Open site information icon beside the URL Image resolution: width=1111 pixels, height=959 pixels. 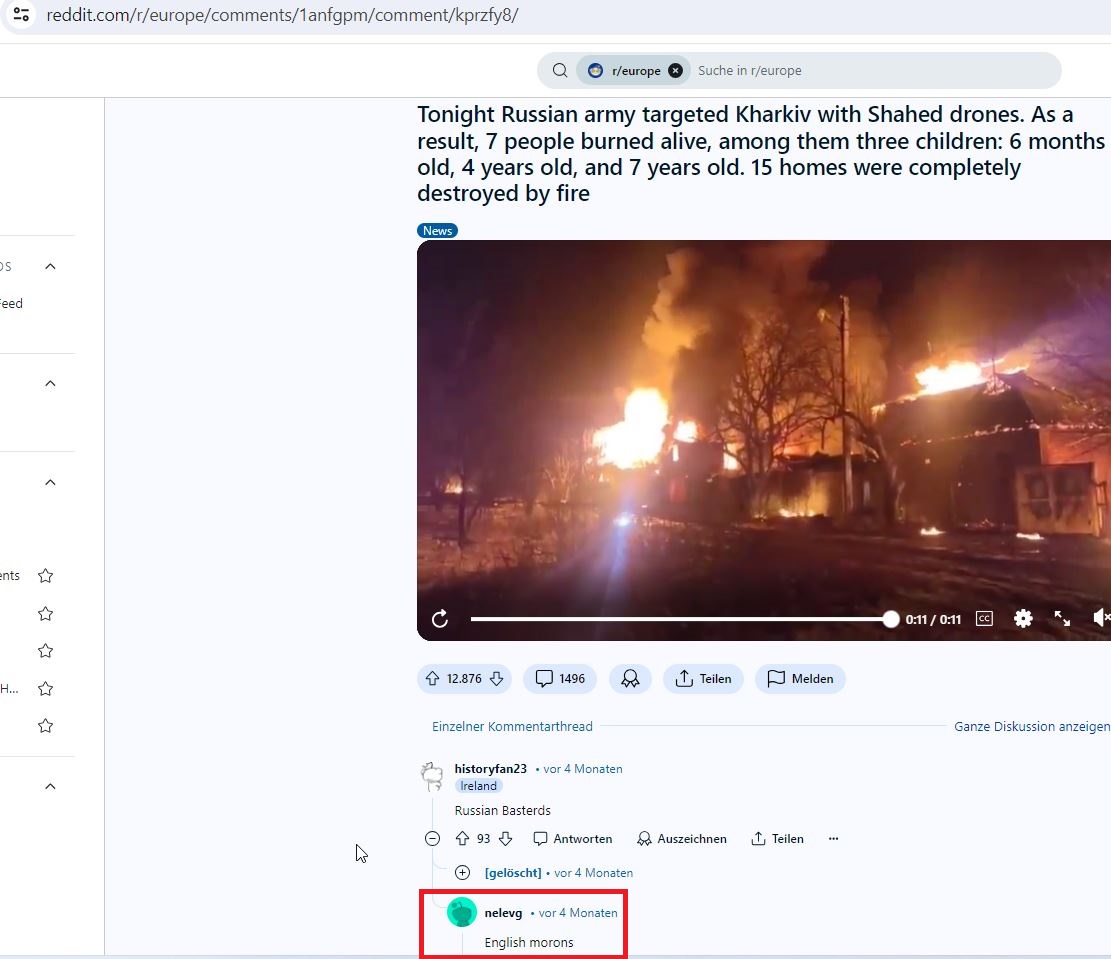[21, 14]
